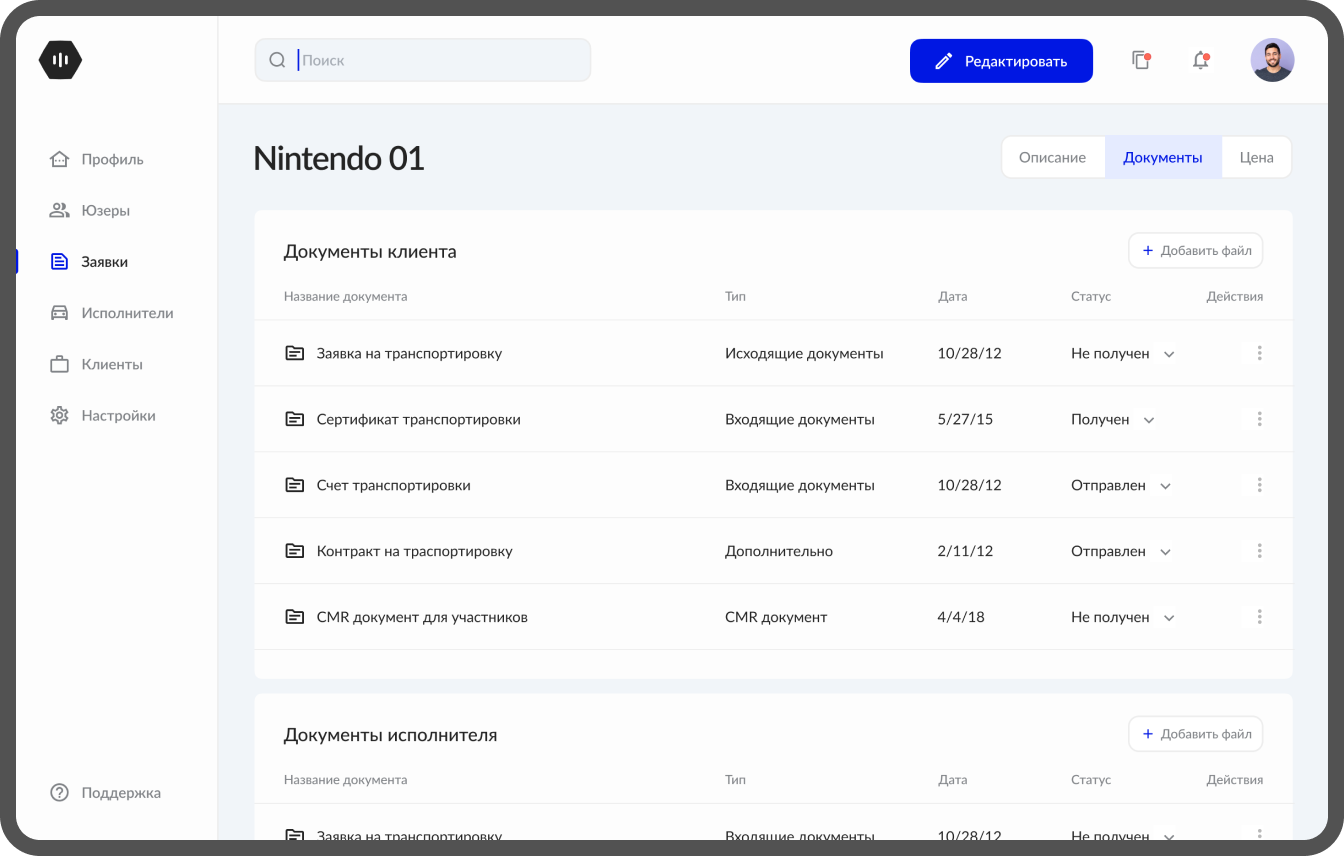Open the user profile avatar
The height and width of the screenshot is (856, 1344).
[x=1272, y=61]
